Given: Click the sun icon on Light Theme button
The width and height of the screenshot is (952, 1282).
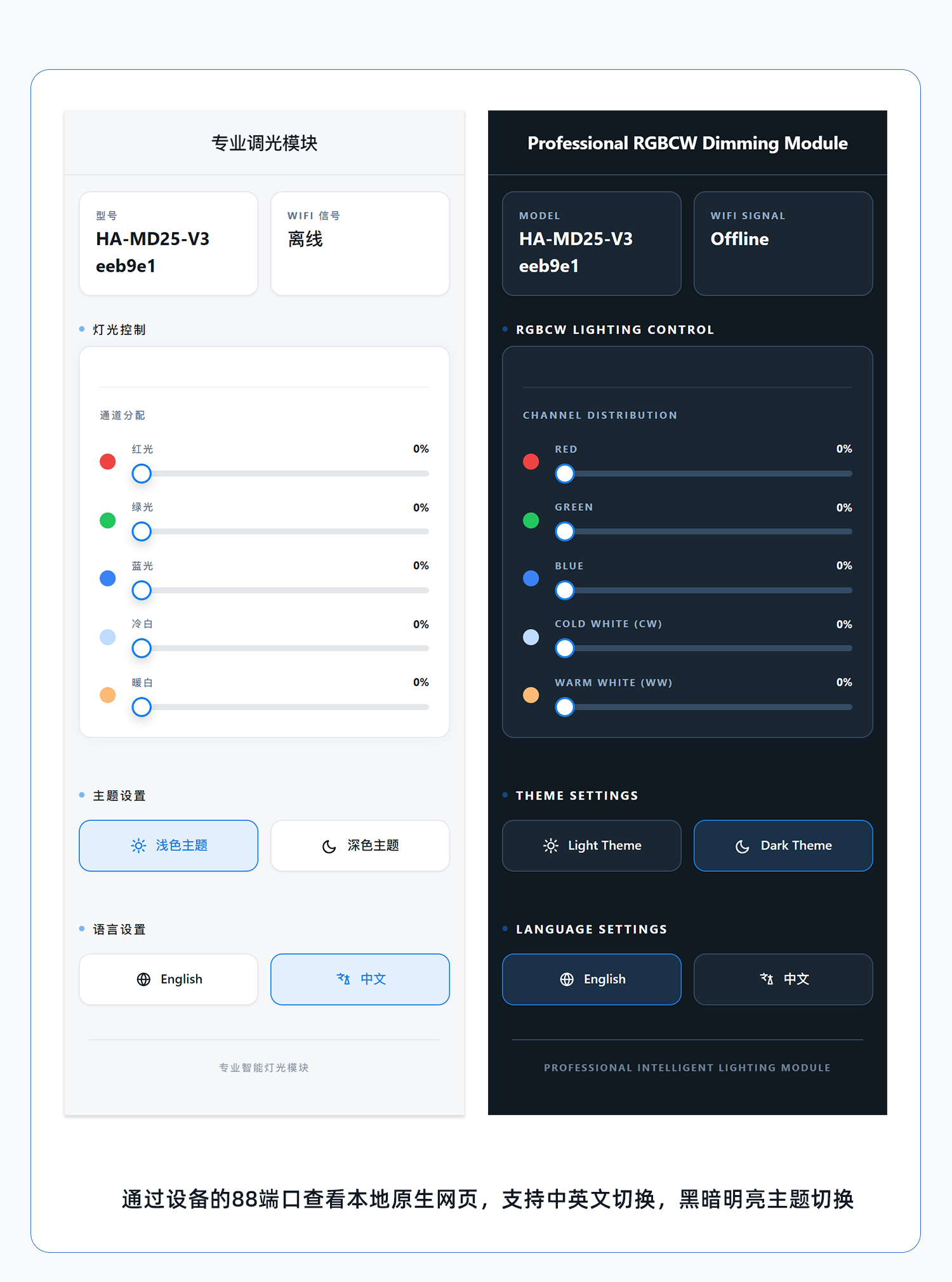Looking at the screenshot, I should point(551,845).
